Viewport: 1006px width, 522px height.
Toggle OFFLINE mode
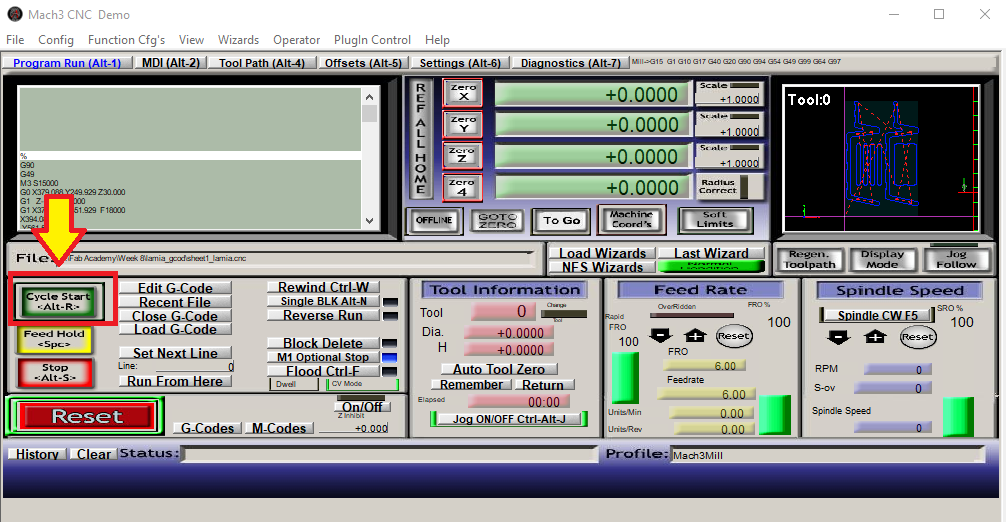pos(434,221)
